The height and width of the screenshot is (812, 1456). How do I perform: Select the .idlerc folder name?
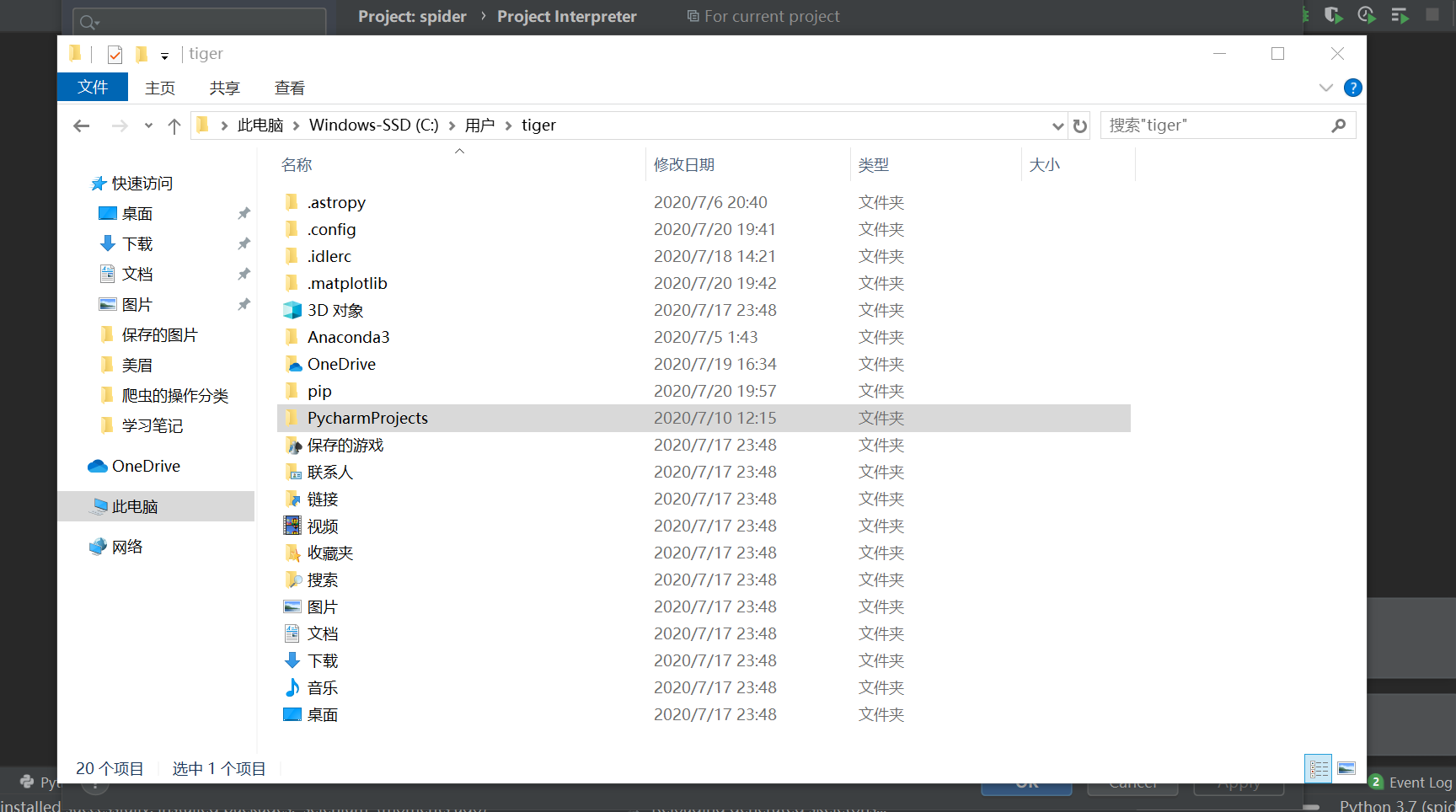point(329,256)
